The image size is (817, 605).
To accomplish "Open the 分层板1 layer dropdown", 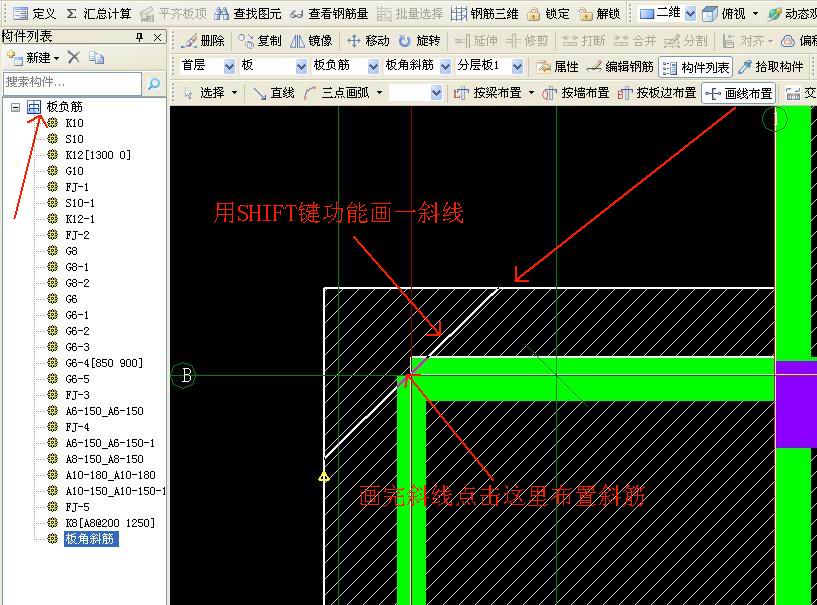I will pos(517,67).
